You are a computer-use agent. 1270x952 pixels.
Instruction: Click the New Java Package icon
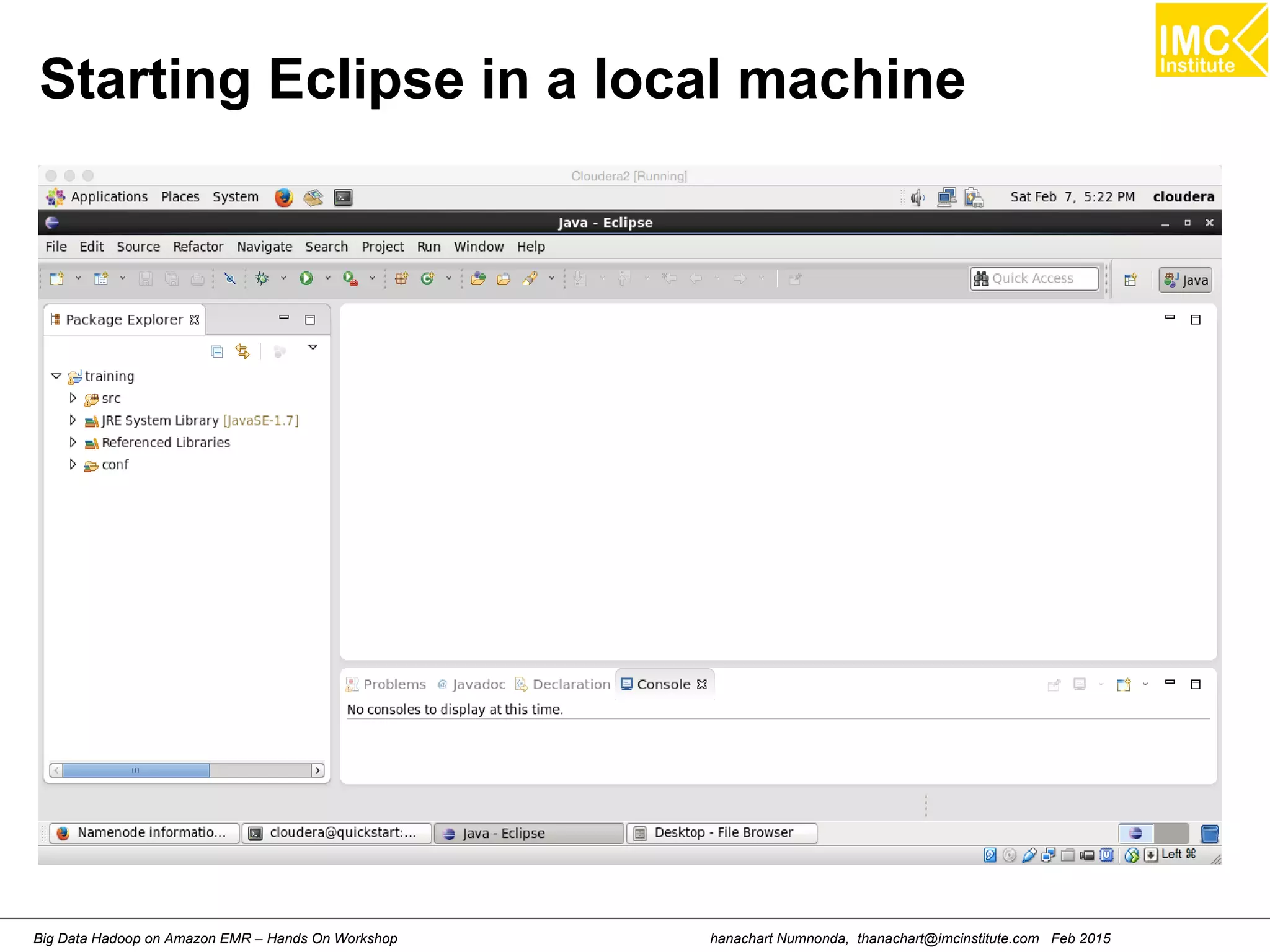pos(401,279)
